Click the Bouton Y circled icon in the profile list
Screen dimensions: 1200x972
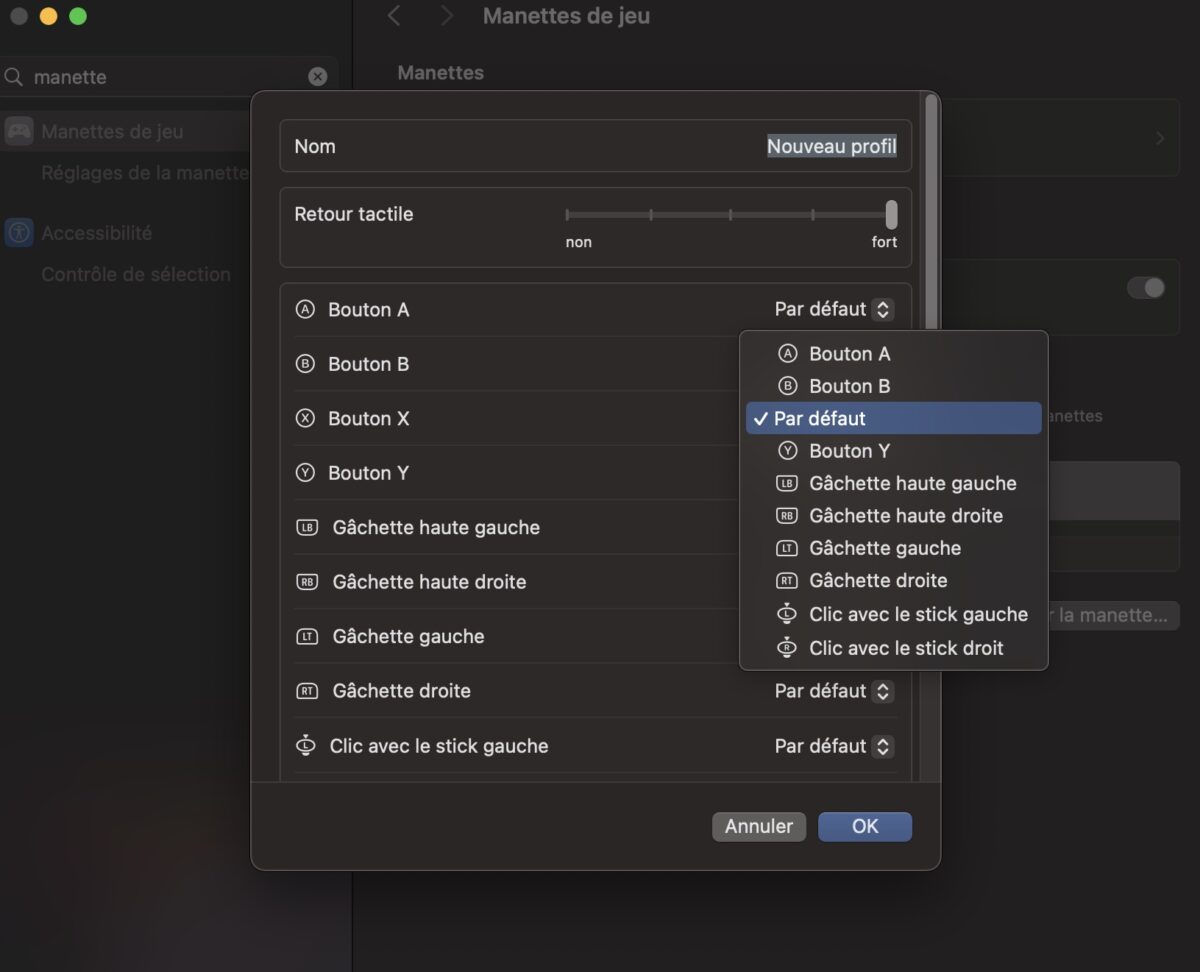tap(305, 473)
